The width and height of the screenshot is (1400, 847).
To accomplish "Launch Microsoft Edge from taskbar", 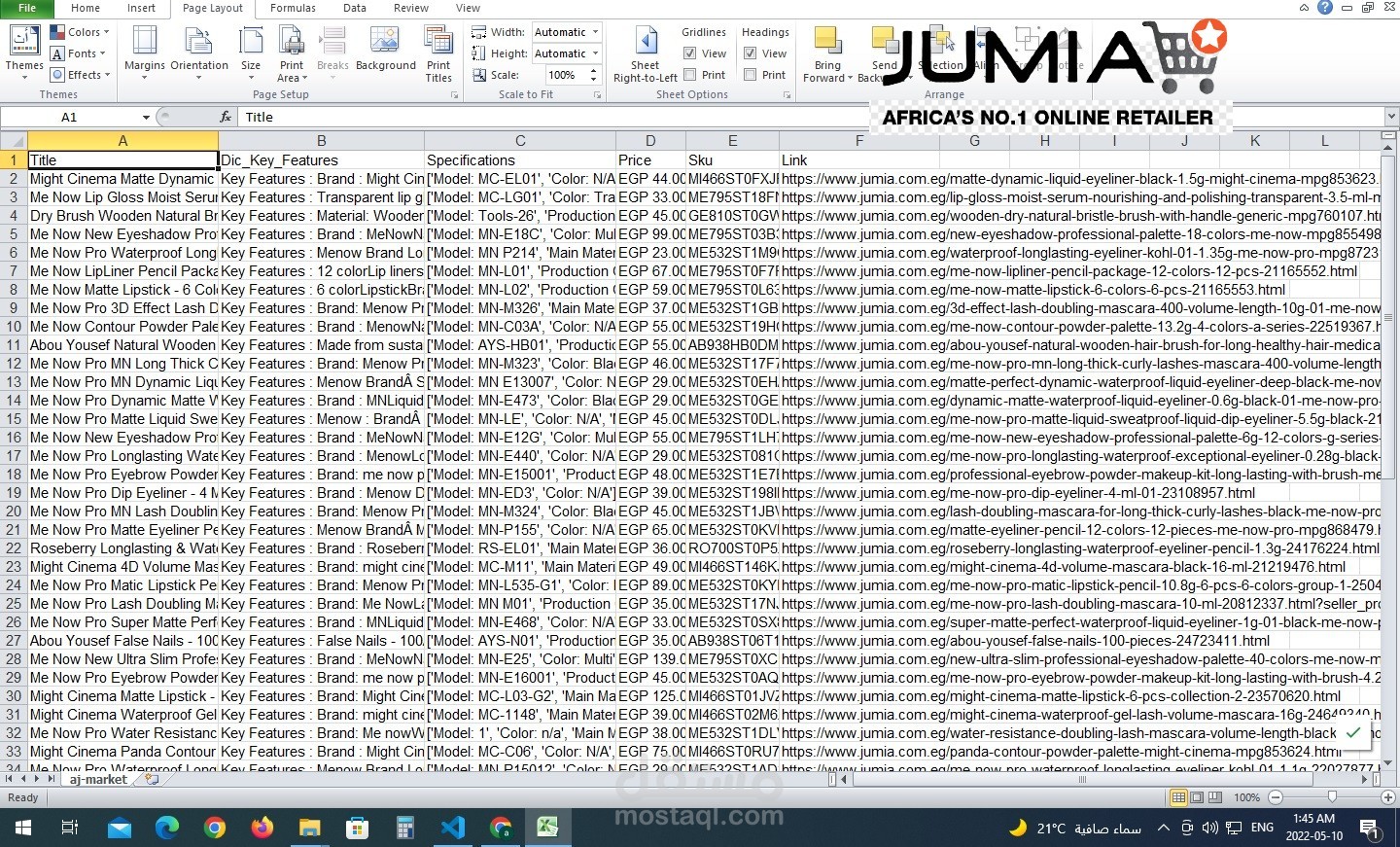I will coord(167,828).
